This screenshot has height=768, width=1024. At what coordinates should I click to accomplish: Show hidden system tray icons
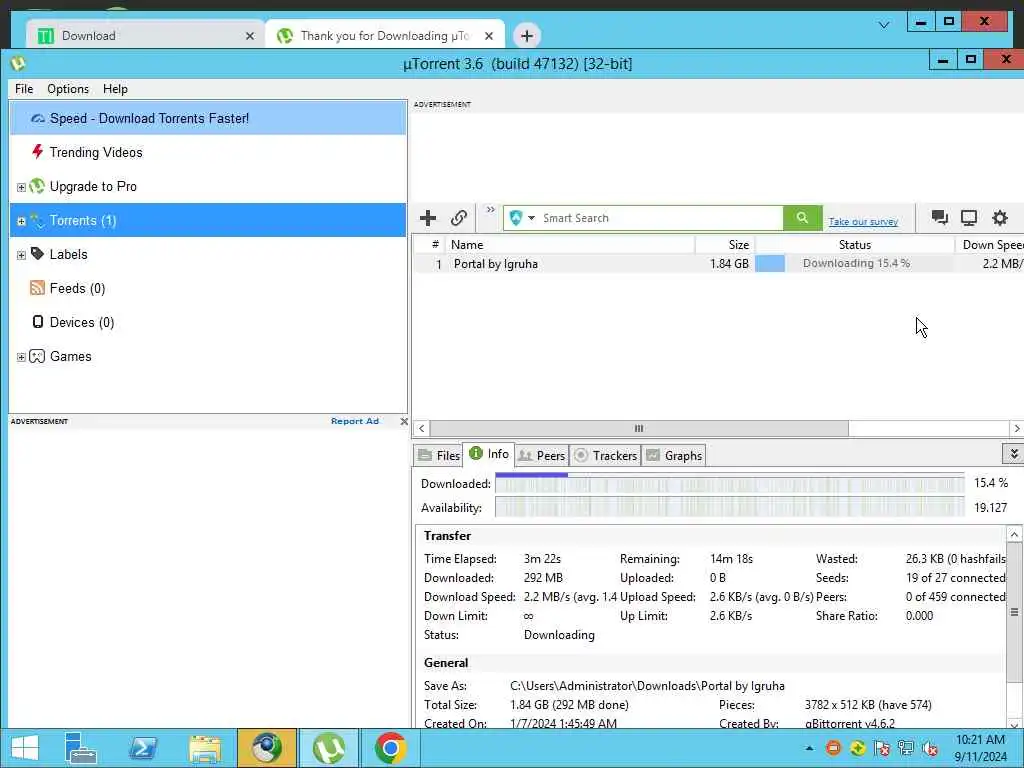tap(809, 748)
